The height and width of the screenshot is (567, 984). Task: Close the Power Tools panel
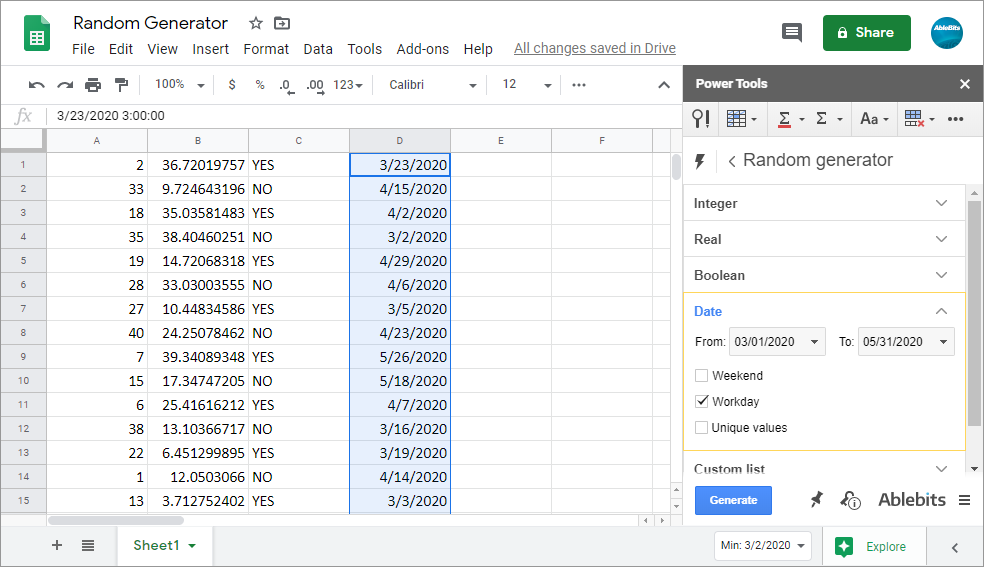pyautogui.click(x=965, y=84)
